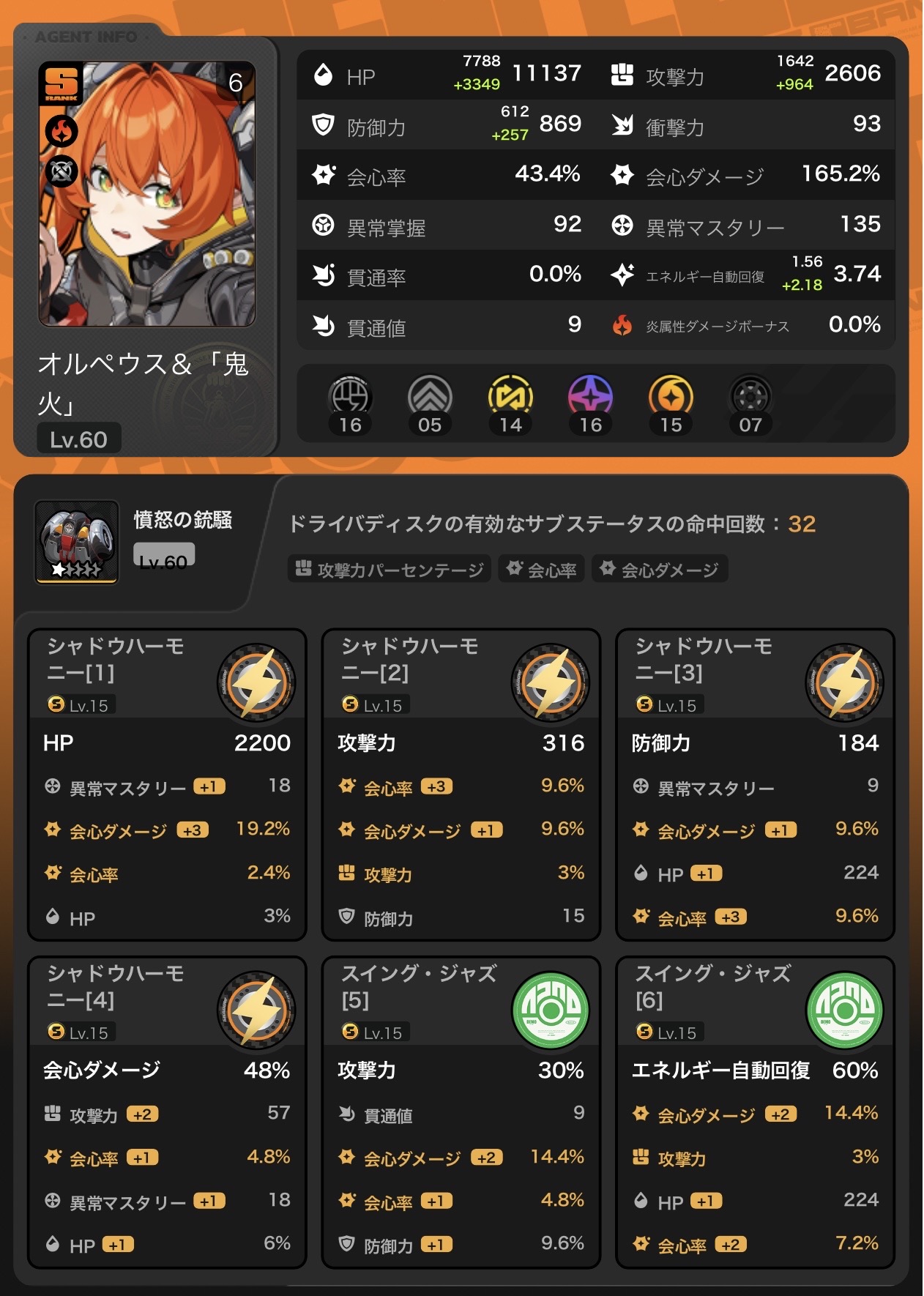Click the オルペウス agent portrait image
Viewport: 924px width, 1296px height.
147,193
